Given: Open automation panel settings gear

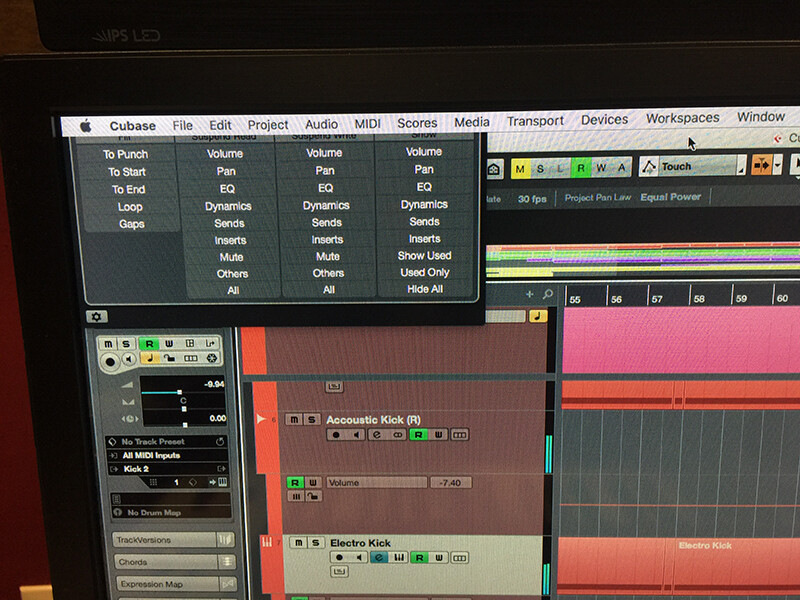Looking at the screenshot, I should pyautogui.click(x=96, y=317).
